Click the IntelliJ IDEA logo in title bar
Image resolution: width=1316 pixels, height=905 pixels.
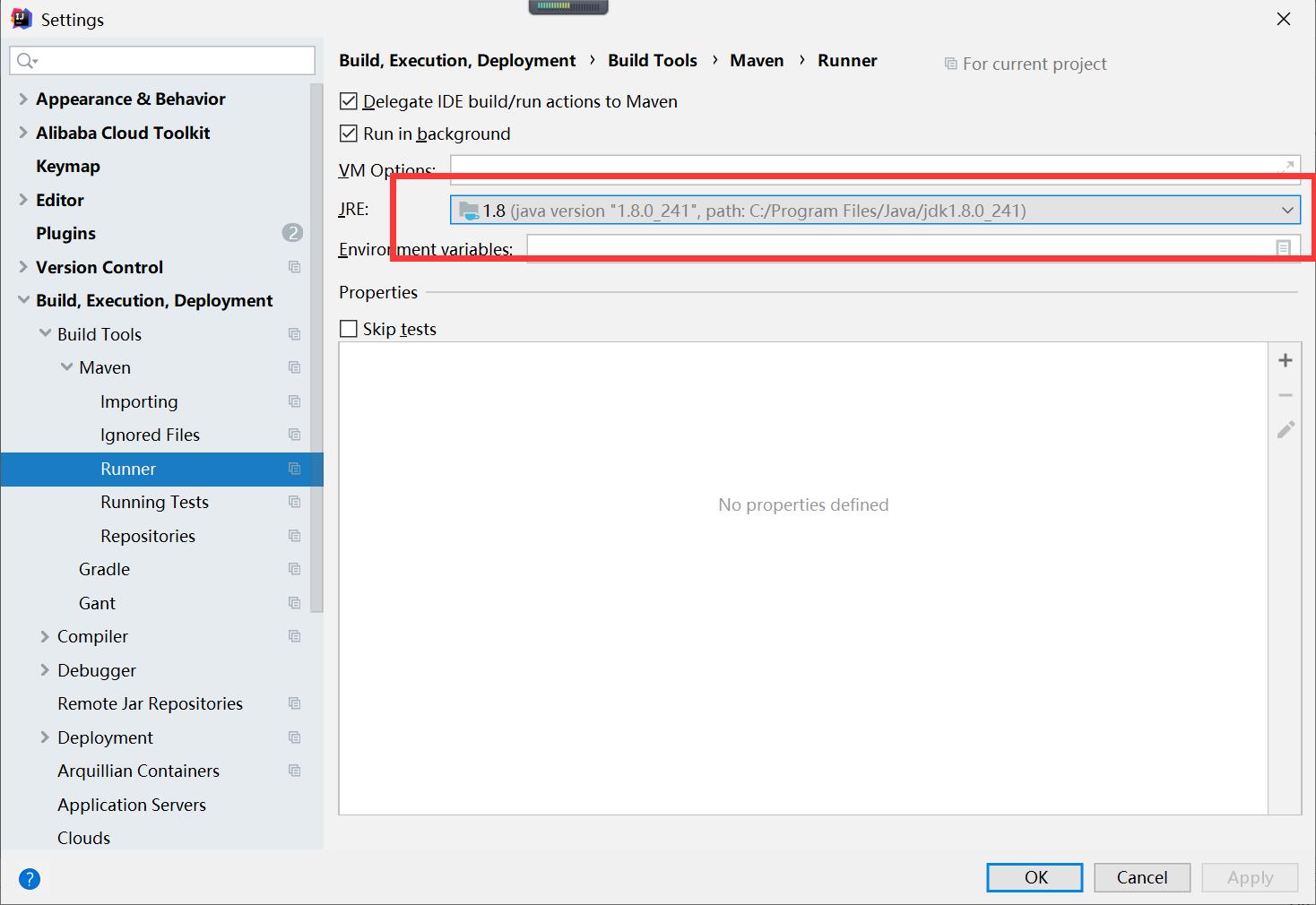tap(21, 19)
